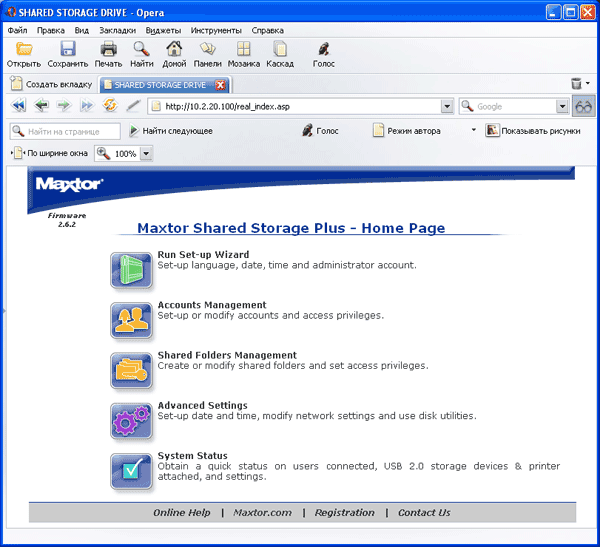Focus the Найти на странице field

tap(65, 131)
